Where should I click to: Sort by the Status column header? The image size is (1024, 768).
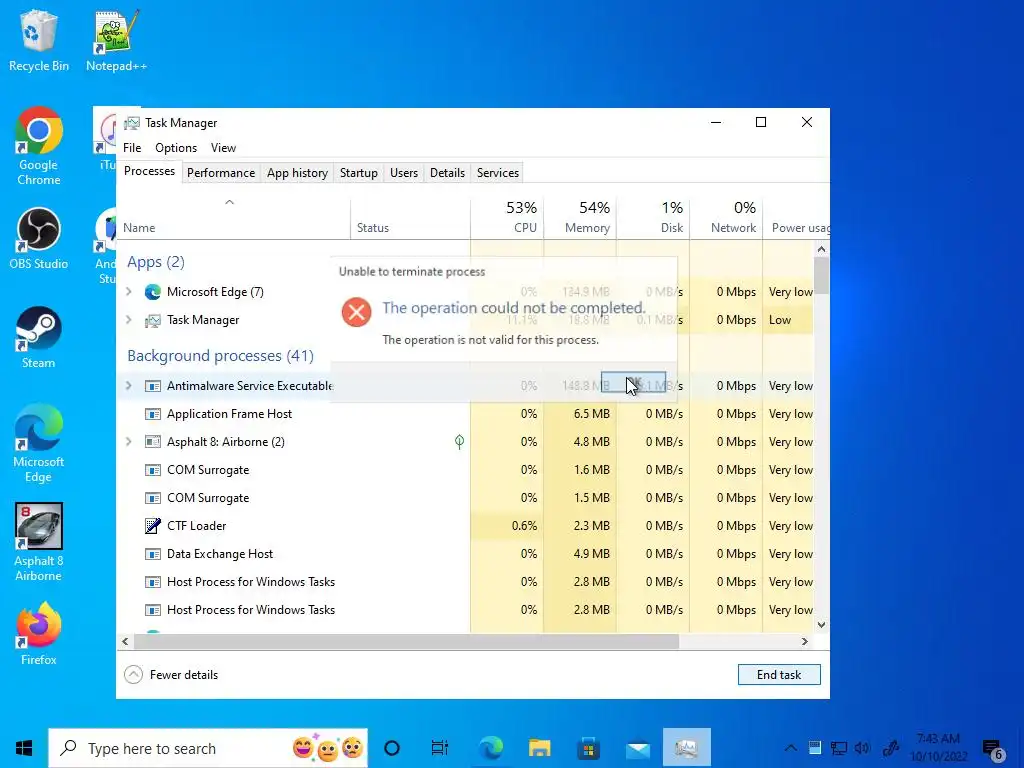(410, 219)
